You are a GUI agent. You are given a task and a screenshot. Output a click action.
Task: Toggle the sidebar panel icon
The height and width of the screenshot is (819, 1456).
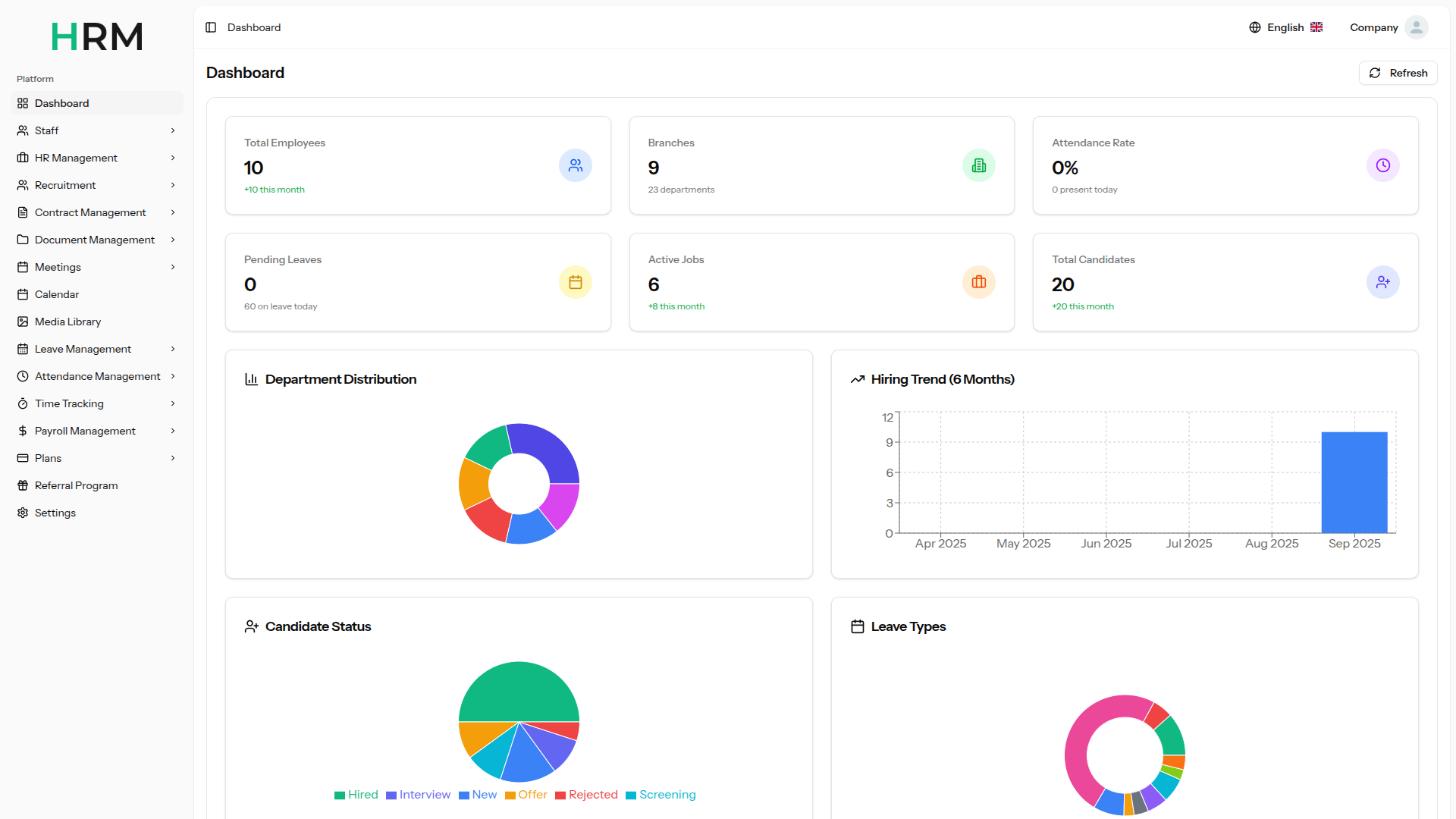(x=211, y=27)
